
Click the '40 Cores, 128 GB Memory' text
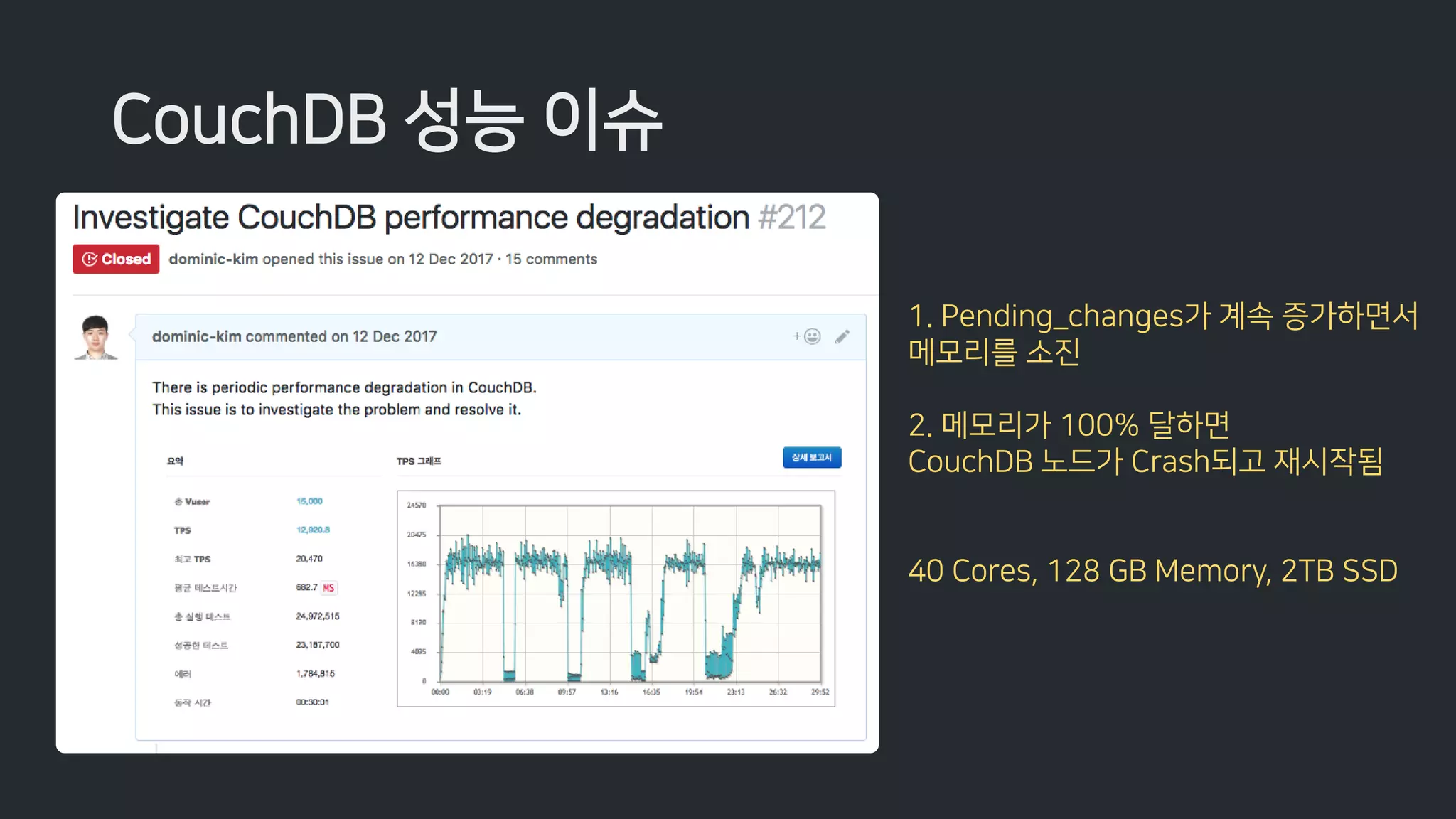pyautogui.click(x=1152, y=571)
